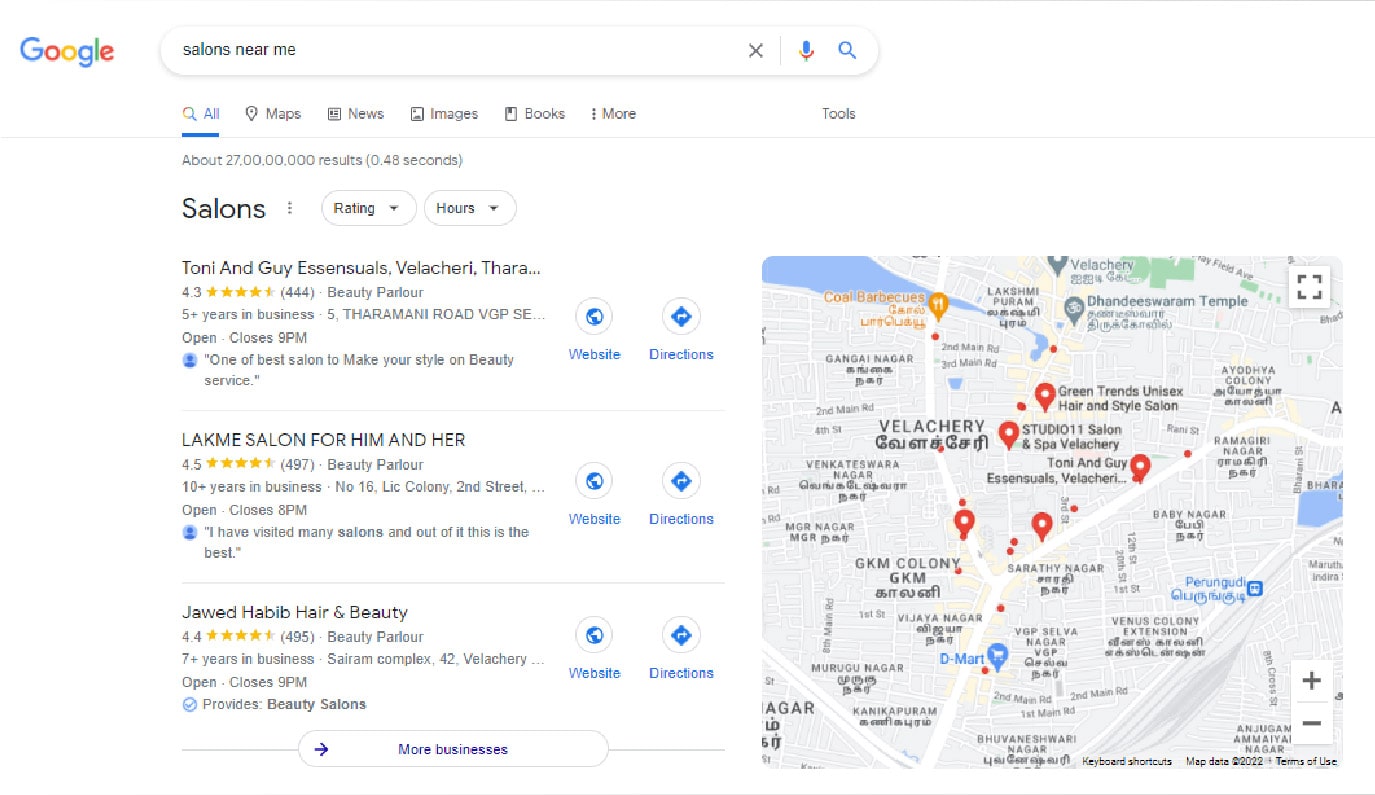
Task: Click Terms of Use link on map
Action: [x=1306, y=762]
